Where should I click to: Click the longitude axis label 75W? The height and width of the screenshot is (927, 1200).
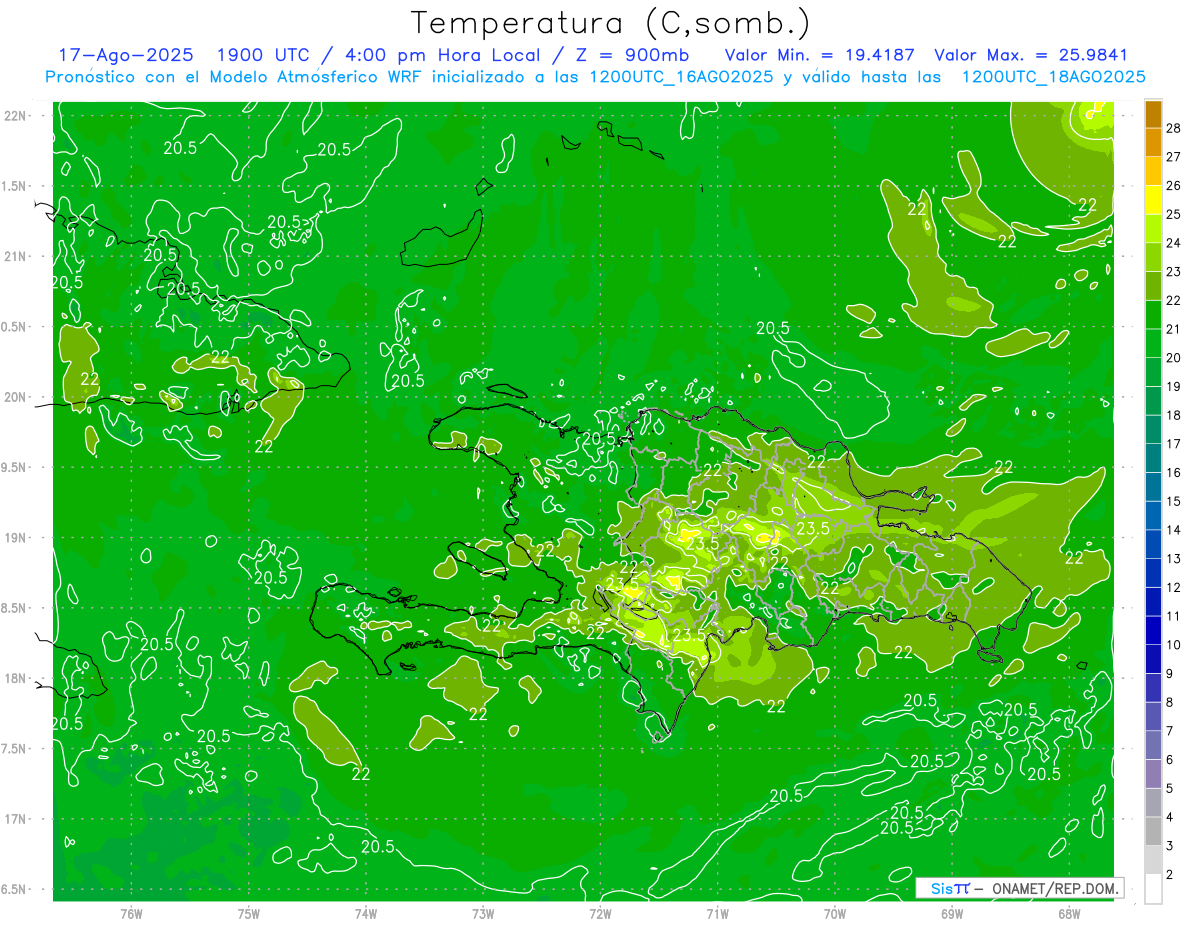(x=249, y=914)
